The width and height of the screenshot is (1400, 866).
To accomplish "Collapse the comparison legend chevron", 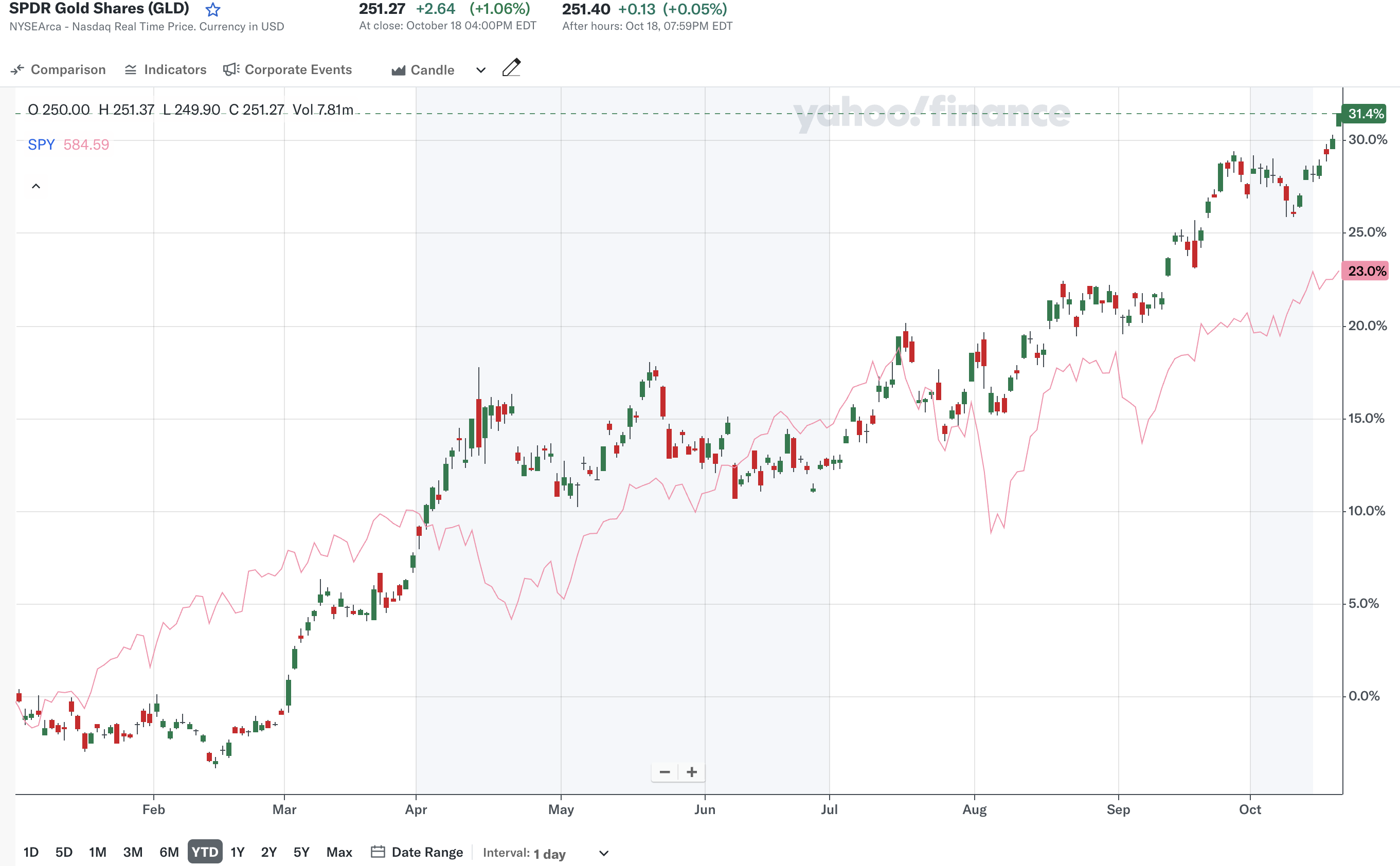I will (x=35, y=186).
